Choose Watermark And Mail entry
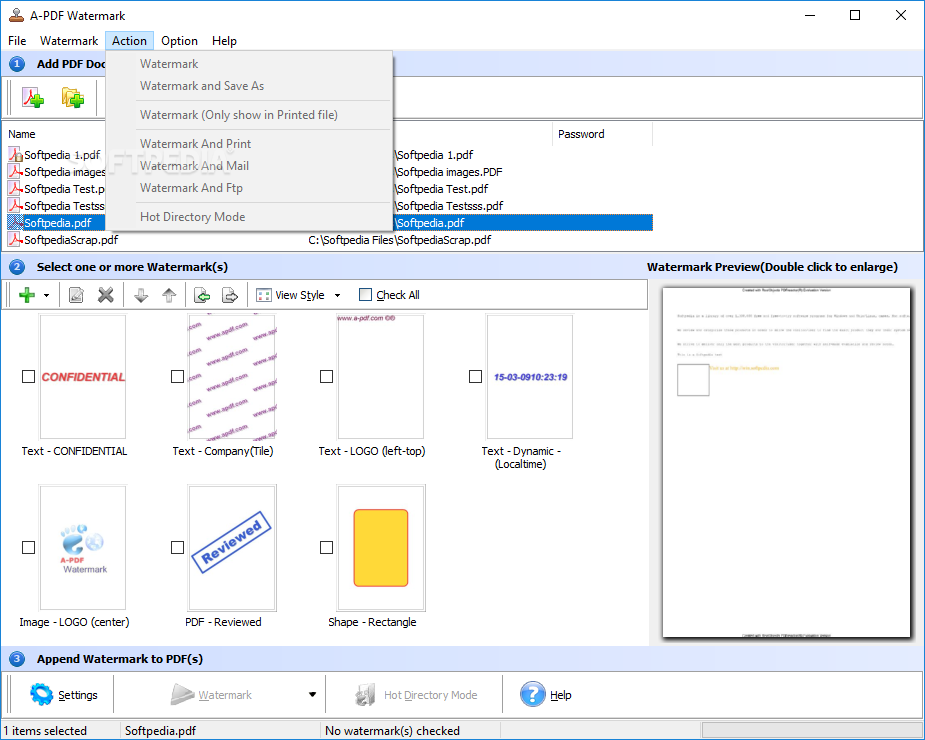This screenshot has height=740, width=925. pos(249,166)
